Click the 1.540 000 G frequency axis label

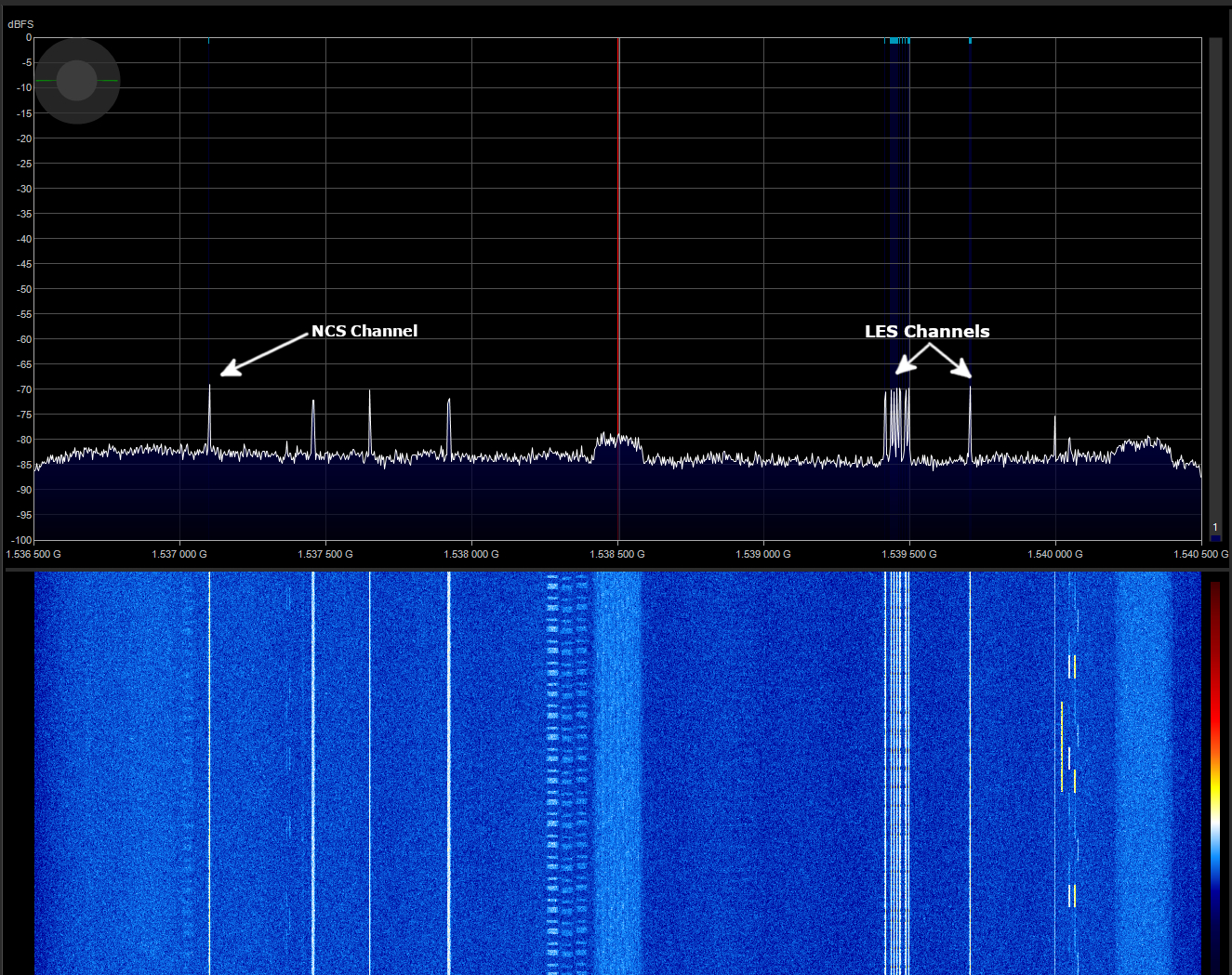(1055, 554)
